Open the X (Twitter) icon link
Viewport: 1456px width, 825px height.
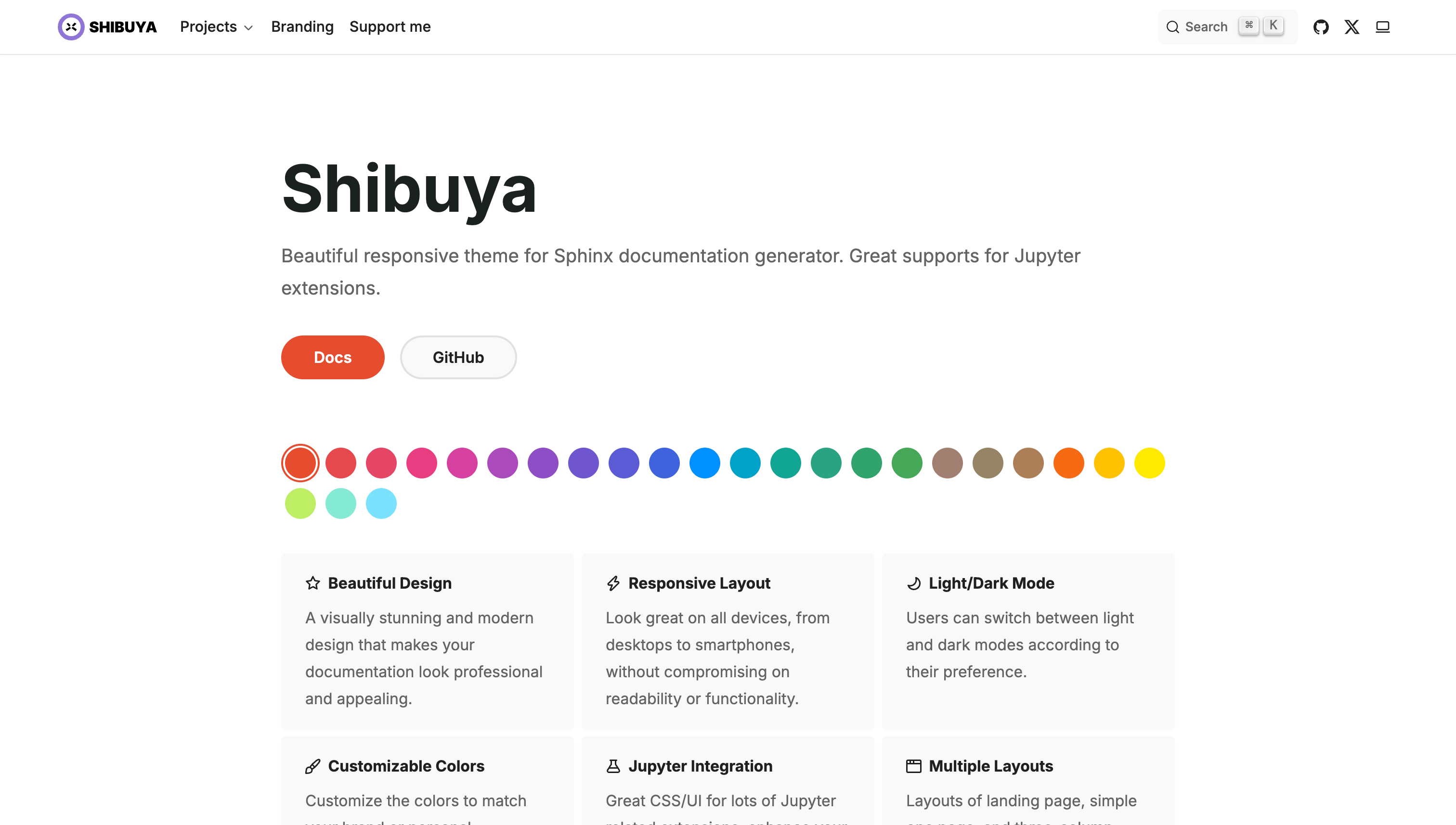(x=1352, y=26)
